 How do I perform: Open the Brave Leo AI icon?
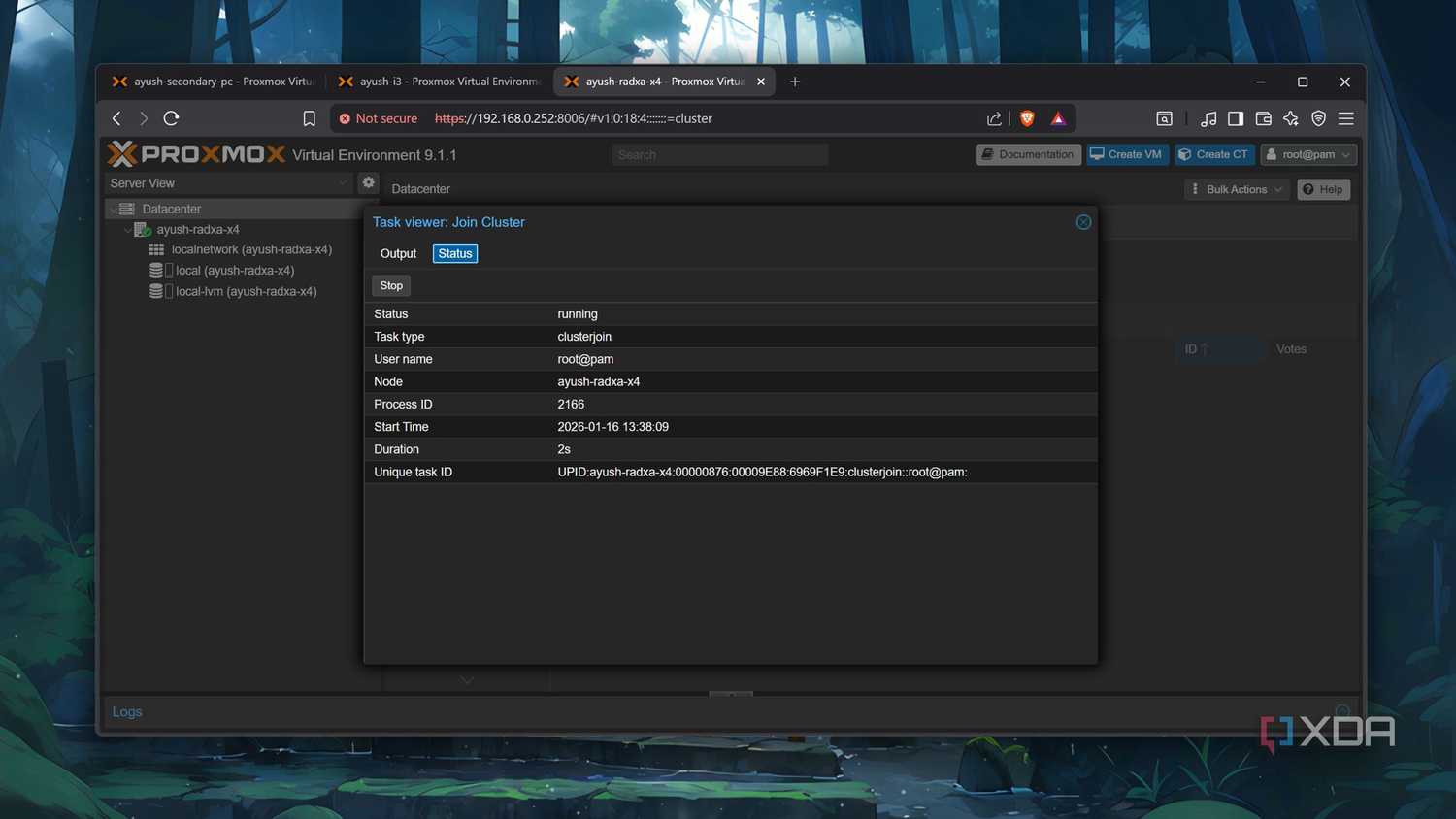[x=1291, y=118]
